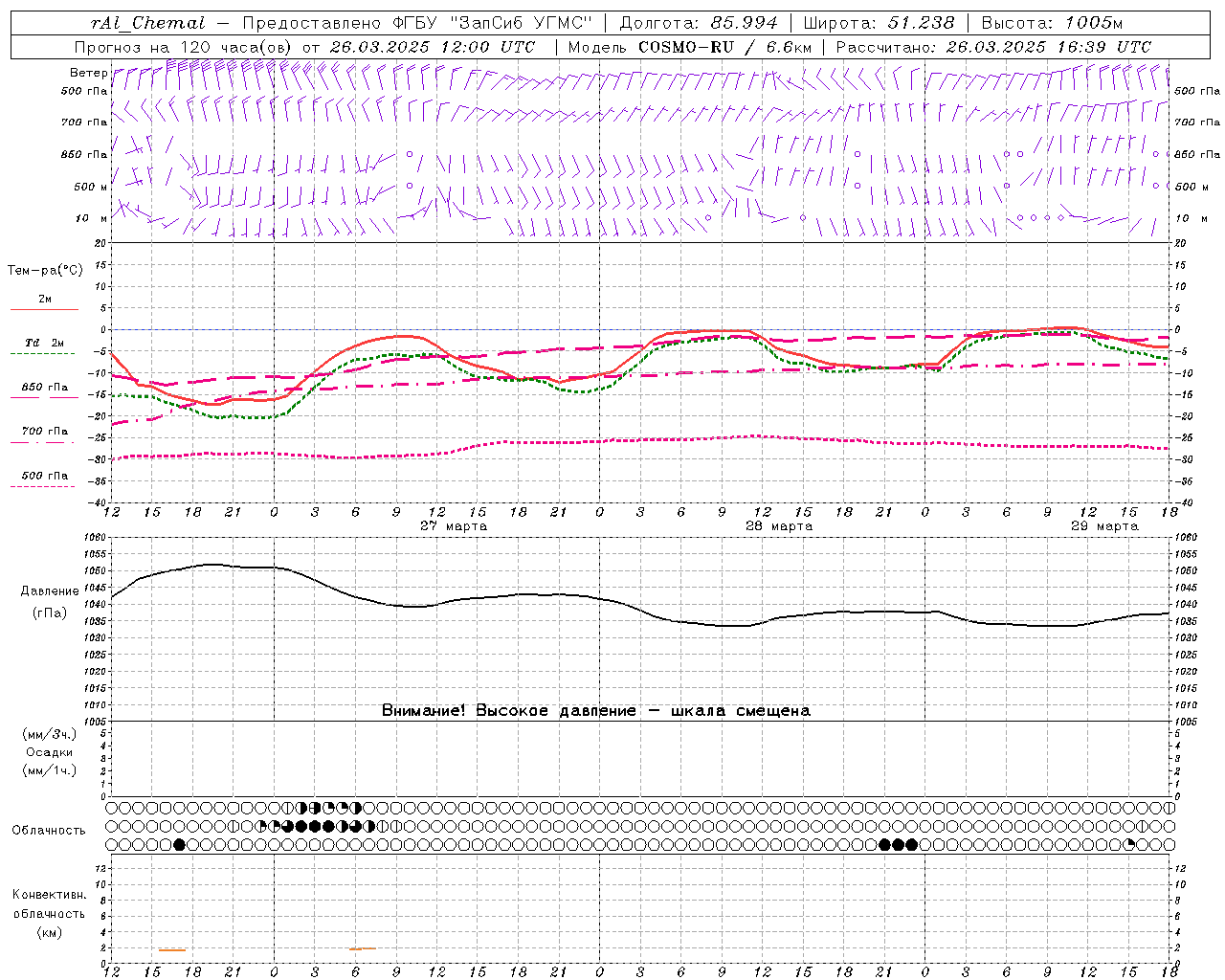This screenshot has height=980, width=1225.
Task: Click the 10 м wind level label on left
Action: 92,218
